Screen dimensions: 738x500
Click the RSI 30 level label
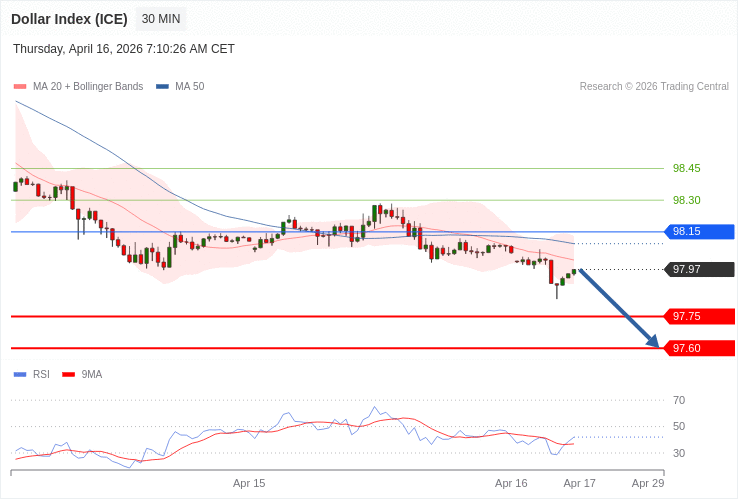[x=679, y=453]
